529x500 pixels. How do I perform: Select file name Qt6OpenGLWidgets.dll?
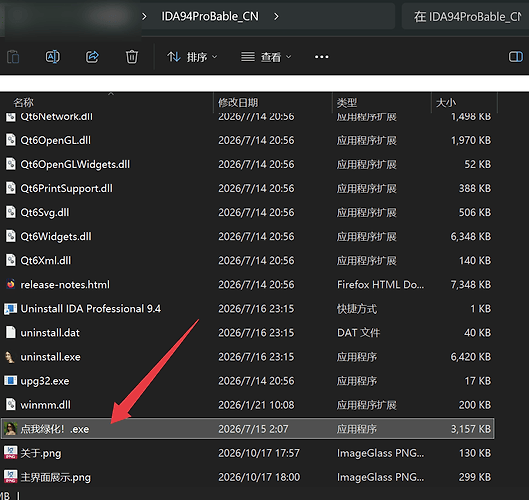[x=75, y=164]
